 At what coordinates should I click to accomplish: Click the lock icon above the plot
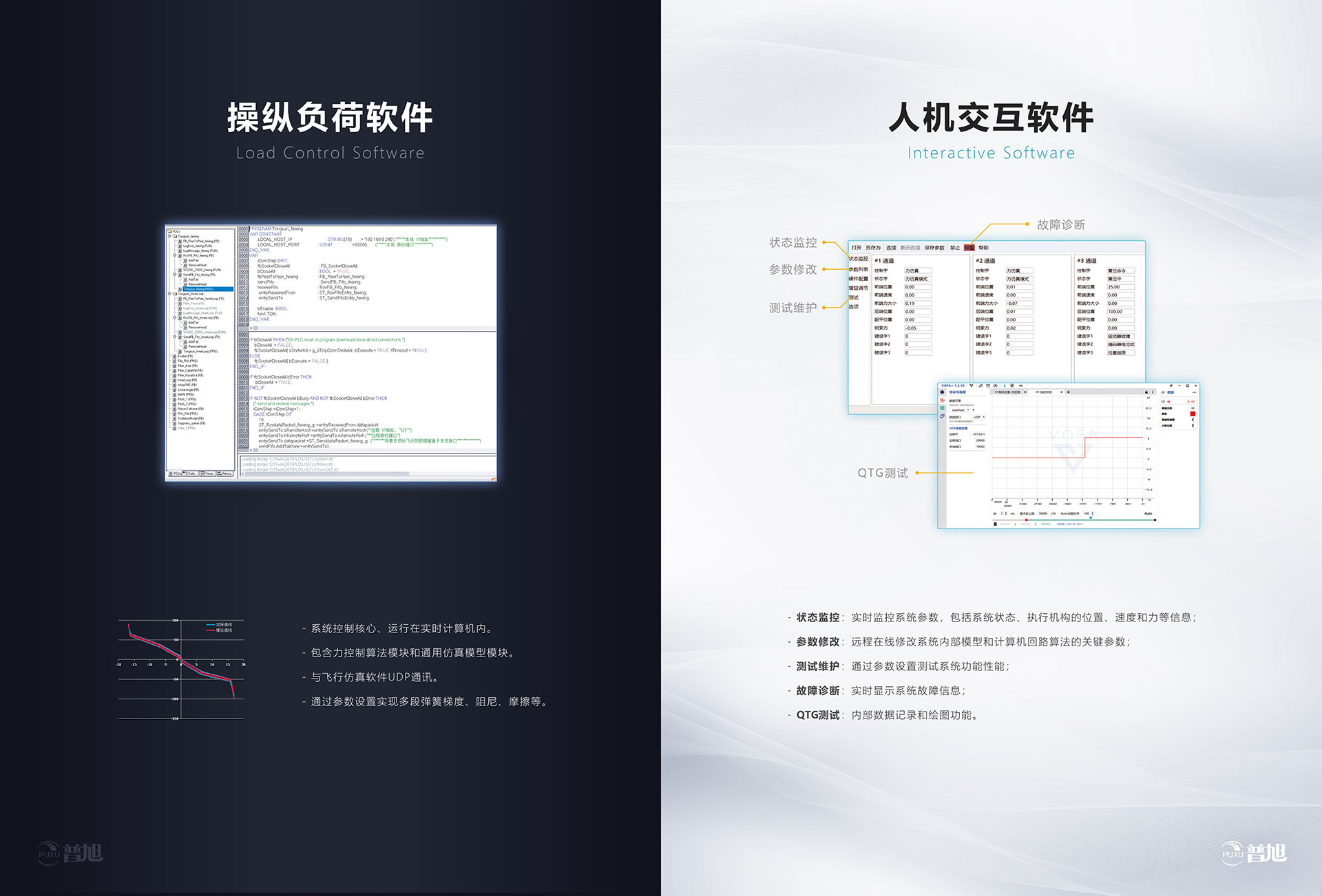pos(1146,392)
